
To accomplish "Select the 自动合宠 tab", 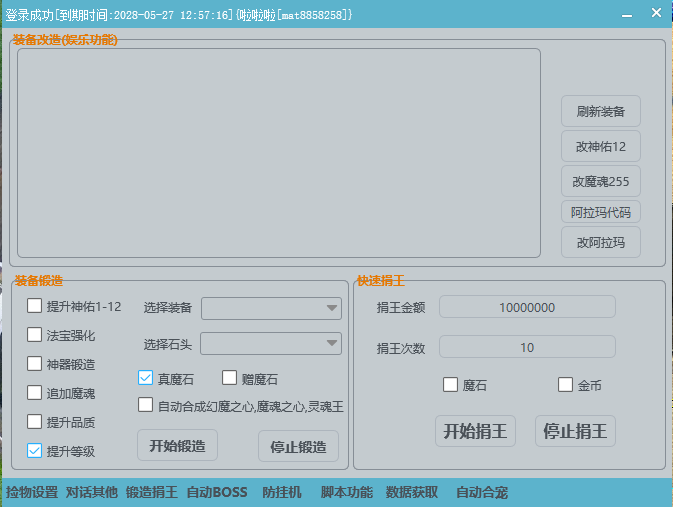I will pos(481,492).
